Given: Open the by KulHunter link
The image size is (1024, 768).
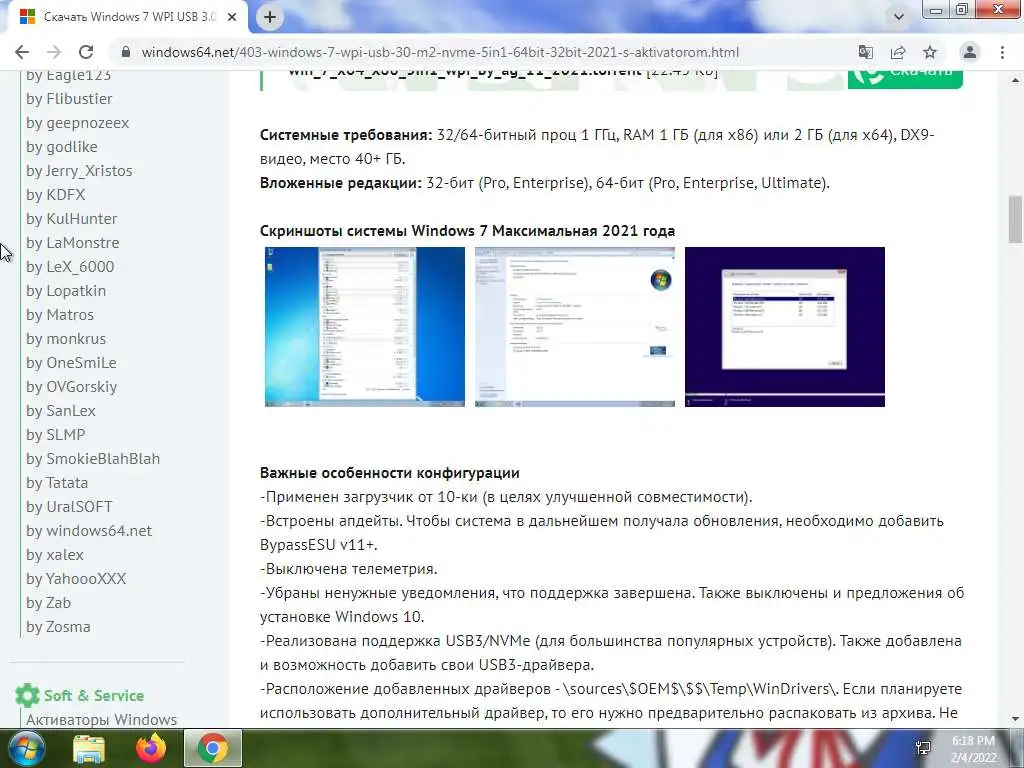Looking at the screenshot, I should (x=72, y=219).
